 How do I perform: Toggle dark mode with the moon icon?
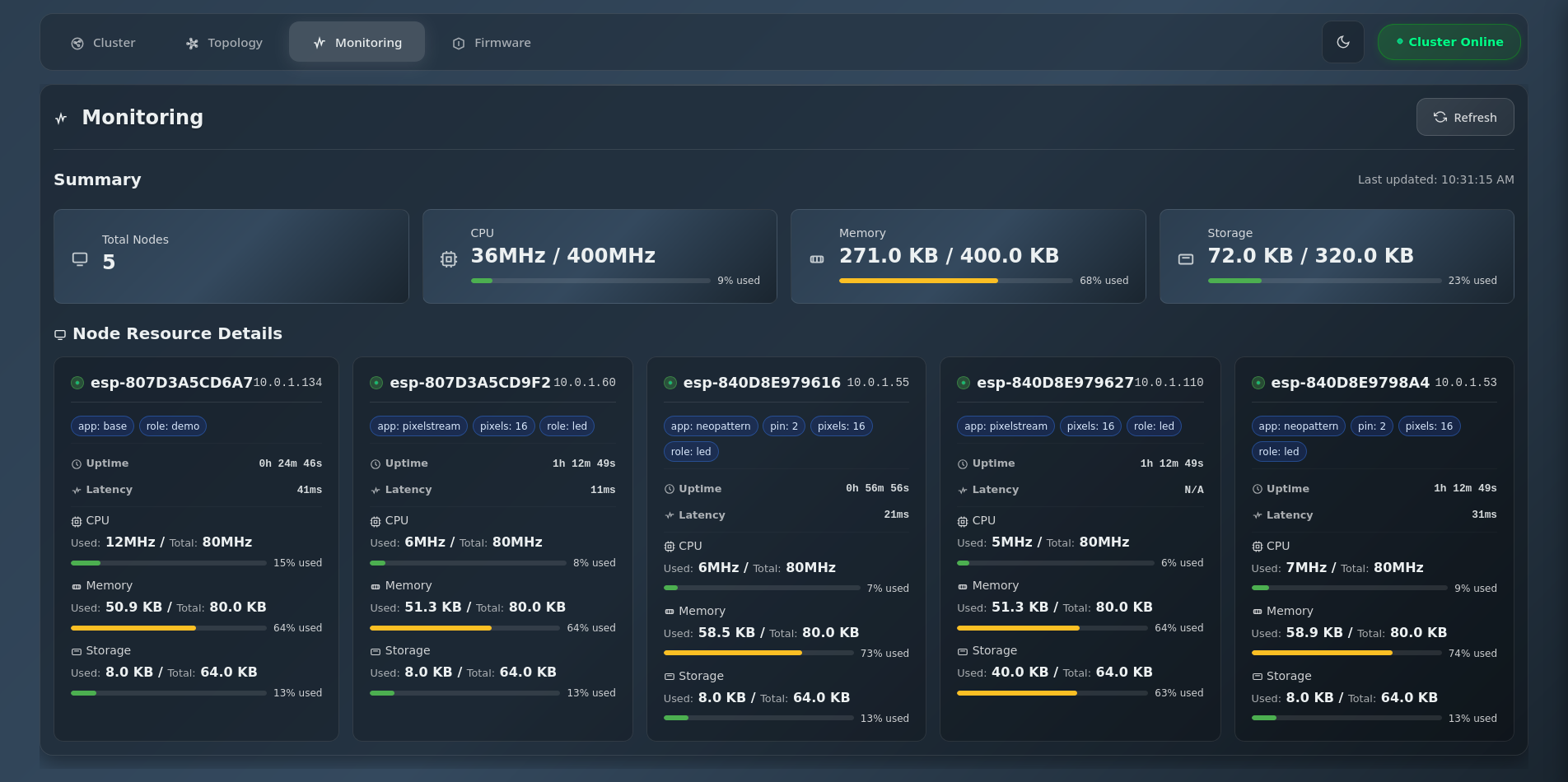point(1342,42)
